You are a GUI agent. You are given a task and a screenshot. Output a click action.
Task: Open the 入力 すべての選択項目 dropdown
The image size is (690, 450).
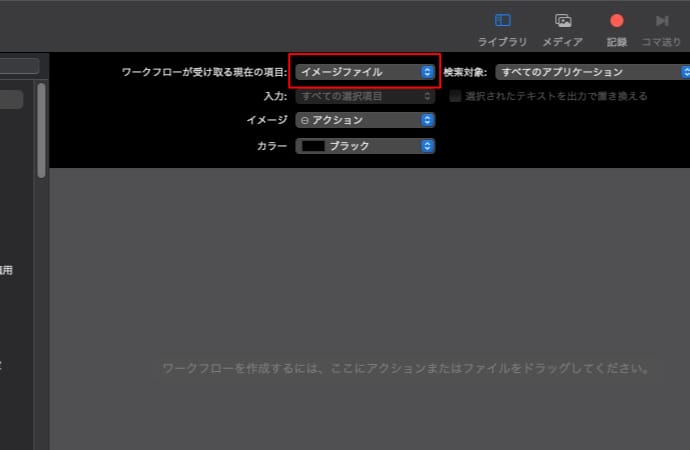click(364, 96)
